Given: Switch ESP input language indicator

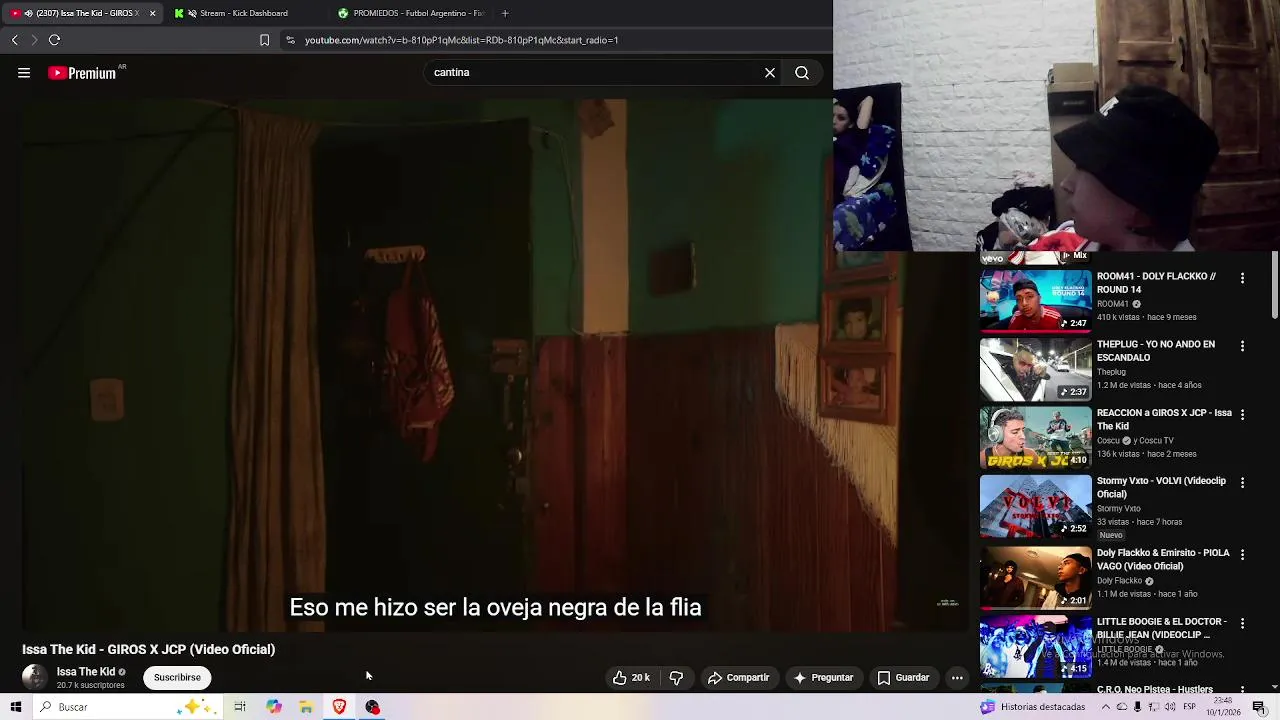Looking at the screenshot, I should (x=1190, y=707).
